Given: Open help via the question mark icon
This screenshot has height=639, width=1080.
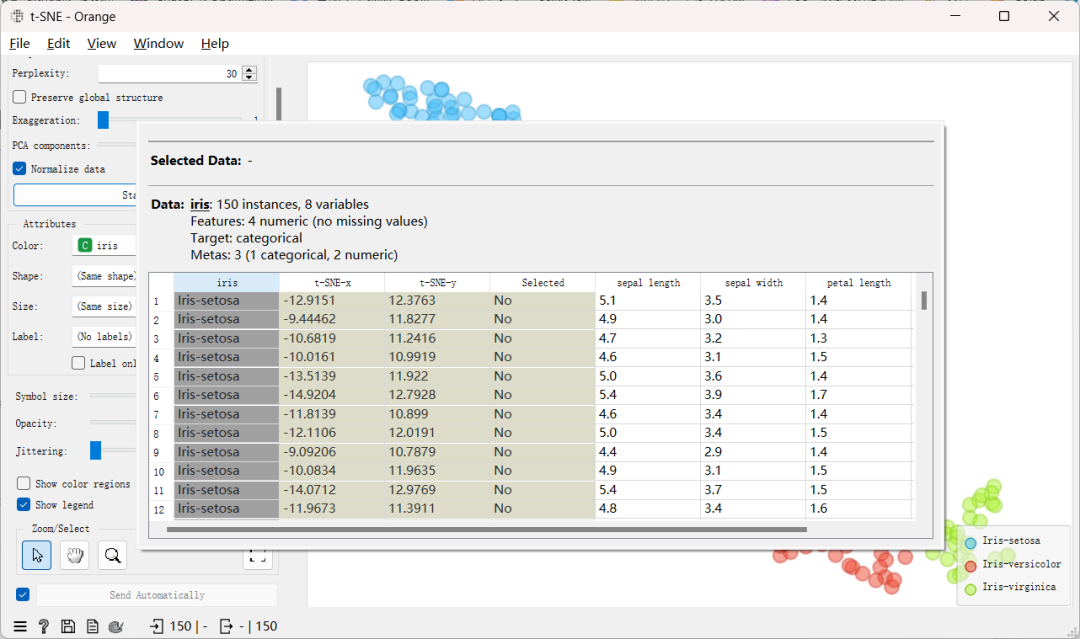Looking at the screenshot, I should 43,626.
